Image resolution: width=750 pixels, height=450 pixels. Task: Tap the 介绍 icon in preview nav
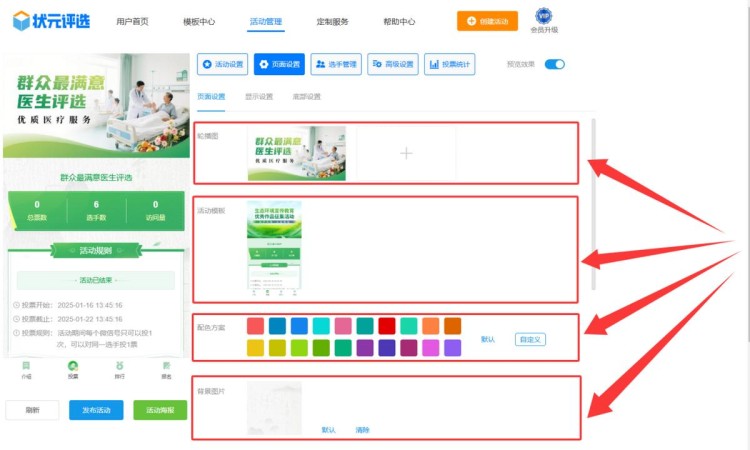[x=26, y=369]
